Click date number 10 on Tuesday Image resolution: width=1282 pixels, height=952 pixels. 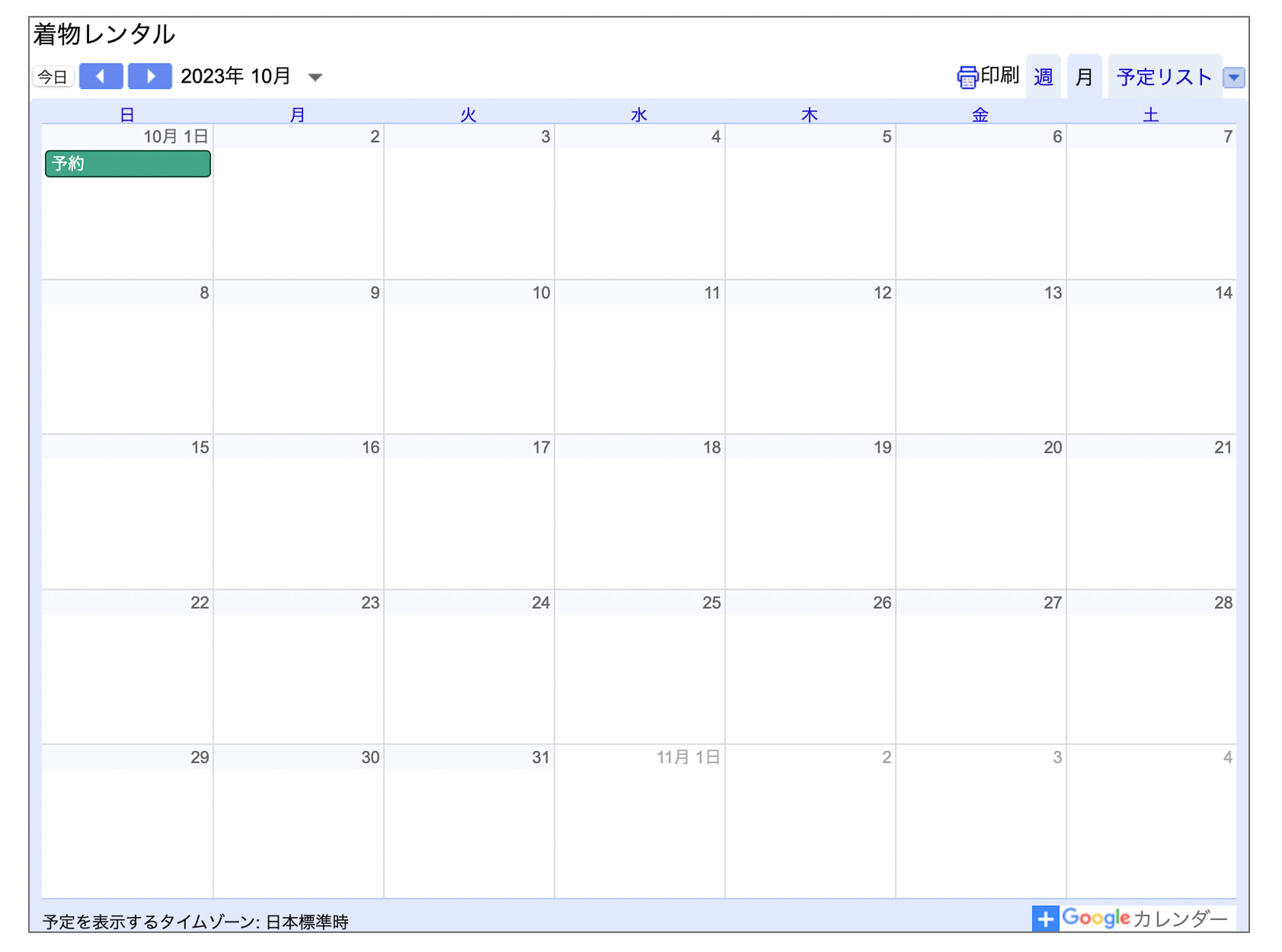coord(541,293)
